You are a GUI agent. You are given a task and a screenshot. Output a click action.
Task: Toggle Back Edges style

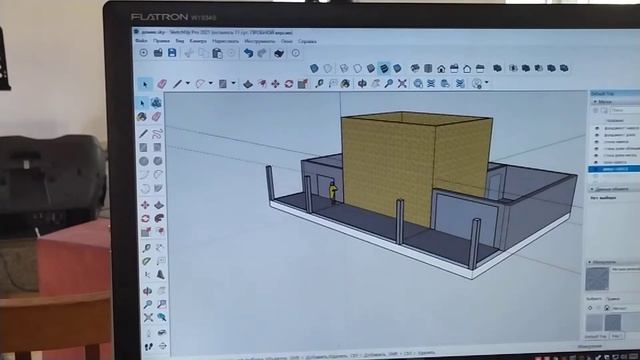[328, 68]
